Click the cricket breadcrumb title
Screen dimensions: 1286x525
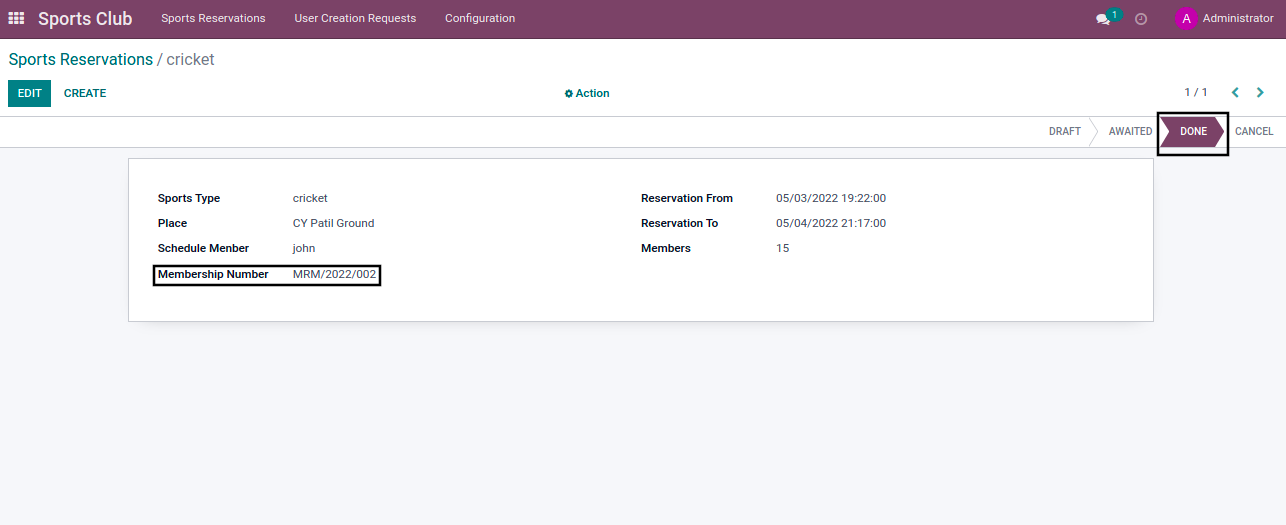191,59
